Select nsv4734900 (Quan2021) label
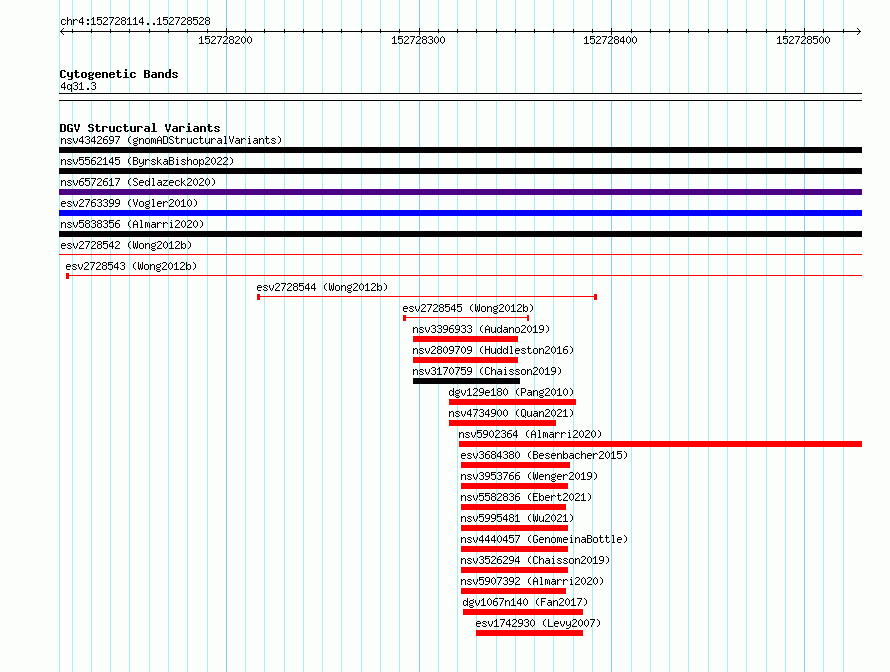The image size is (890, 672). tap(511, 413)
